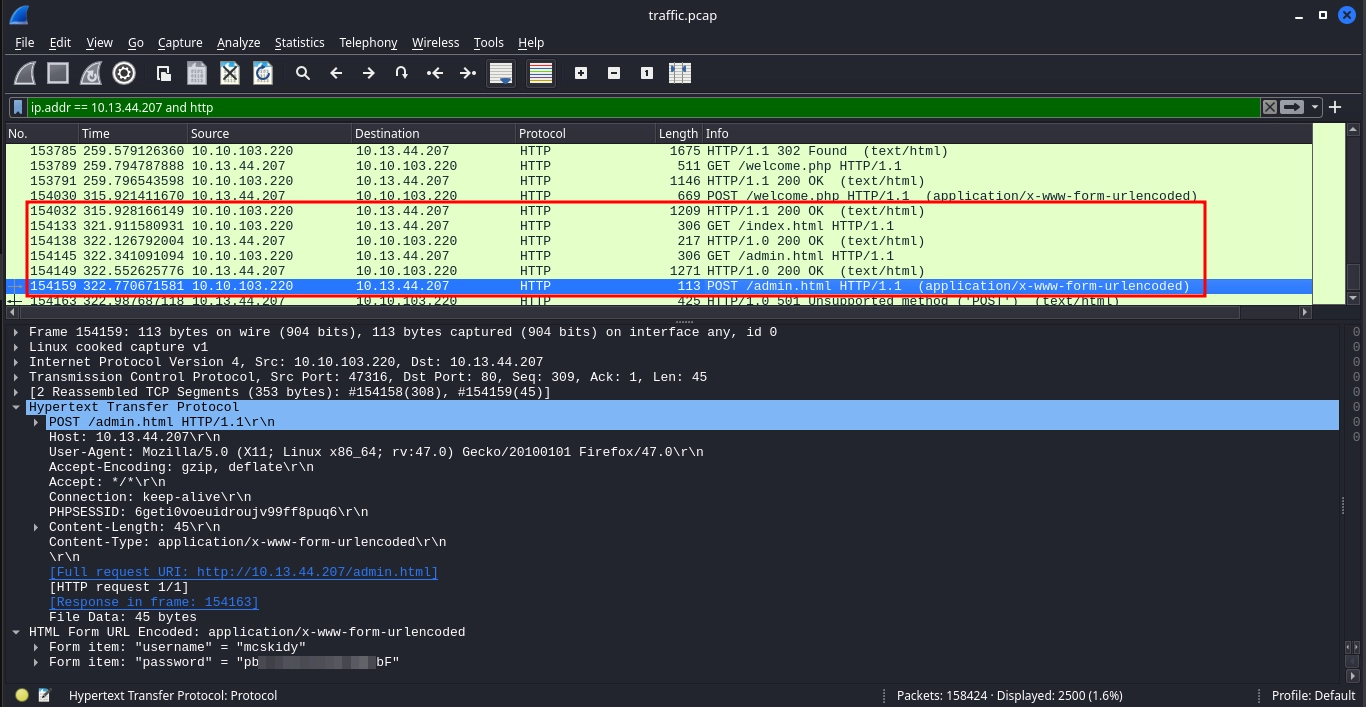The width and height of the screenshot is (1366, 707).
Task: Expand the username form item
Action: pos(38,647)
